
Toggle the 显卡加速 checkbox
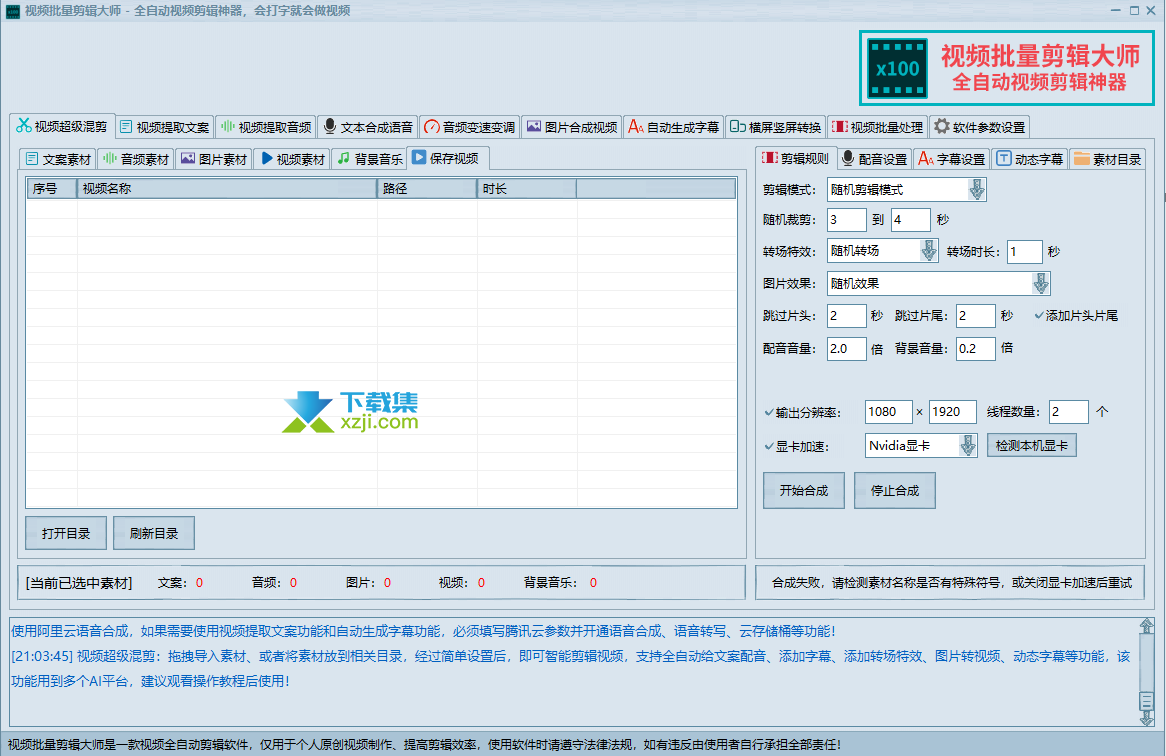769,446
